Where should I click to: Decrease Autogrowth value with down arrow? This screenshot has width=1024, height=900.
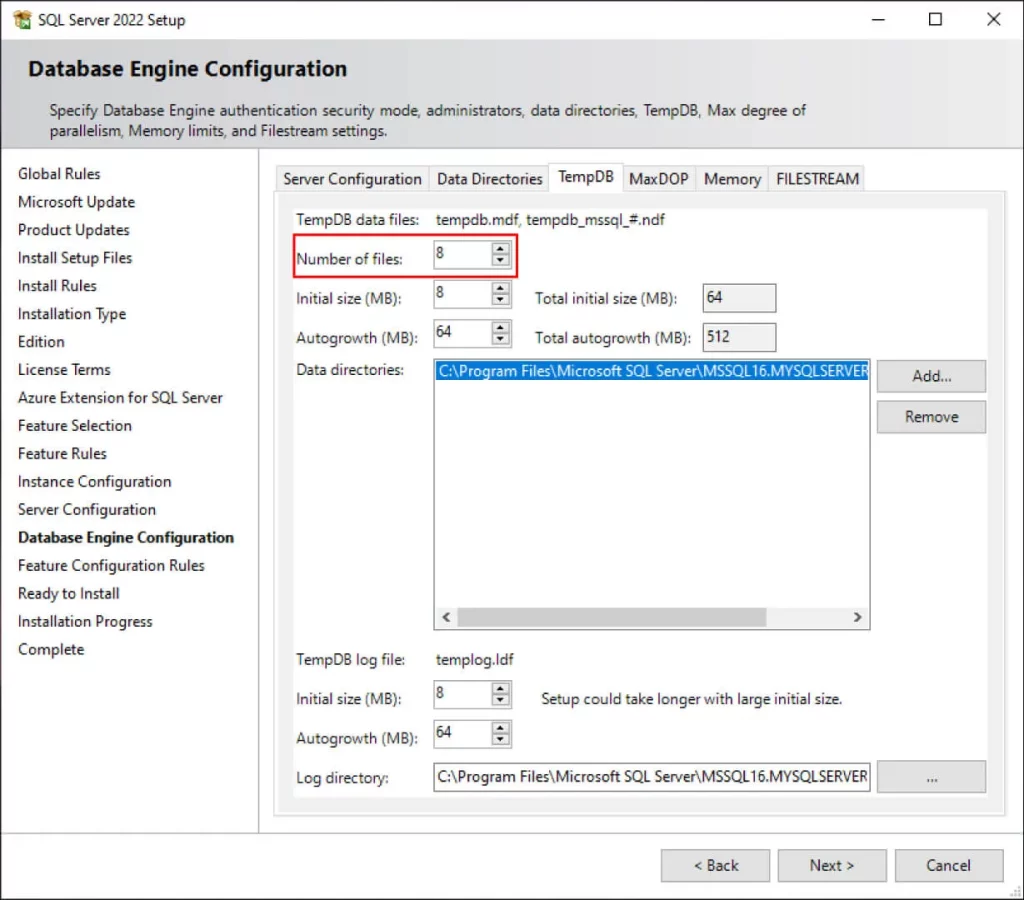coord(500,338)
